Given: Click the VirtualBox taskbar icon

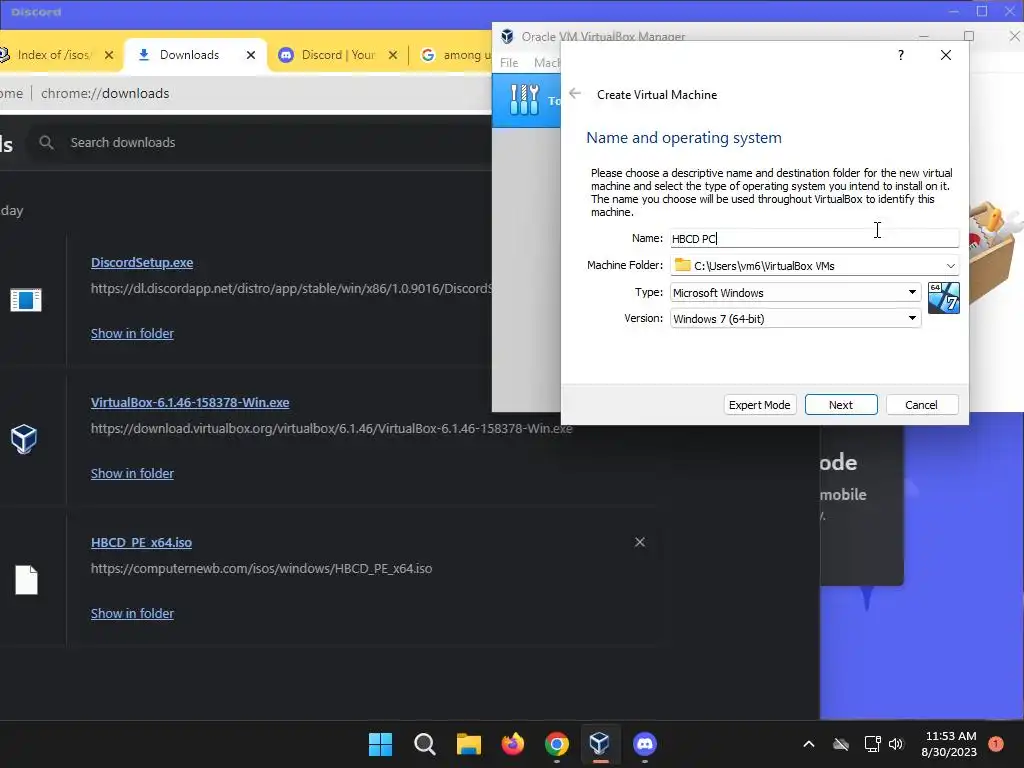Looking at the screenshot, I should (x=600, y=744).
